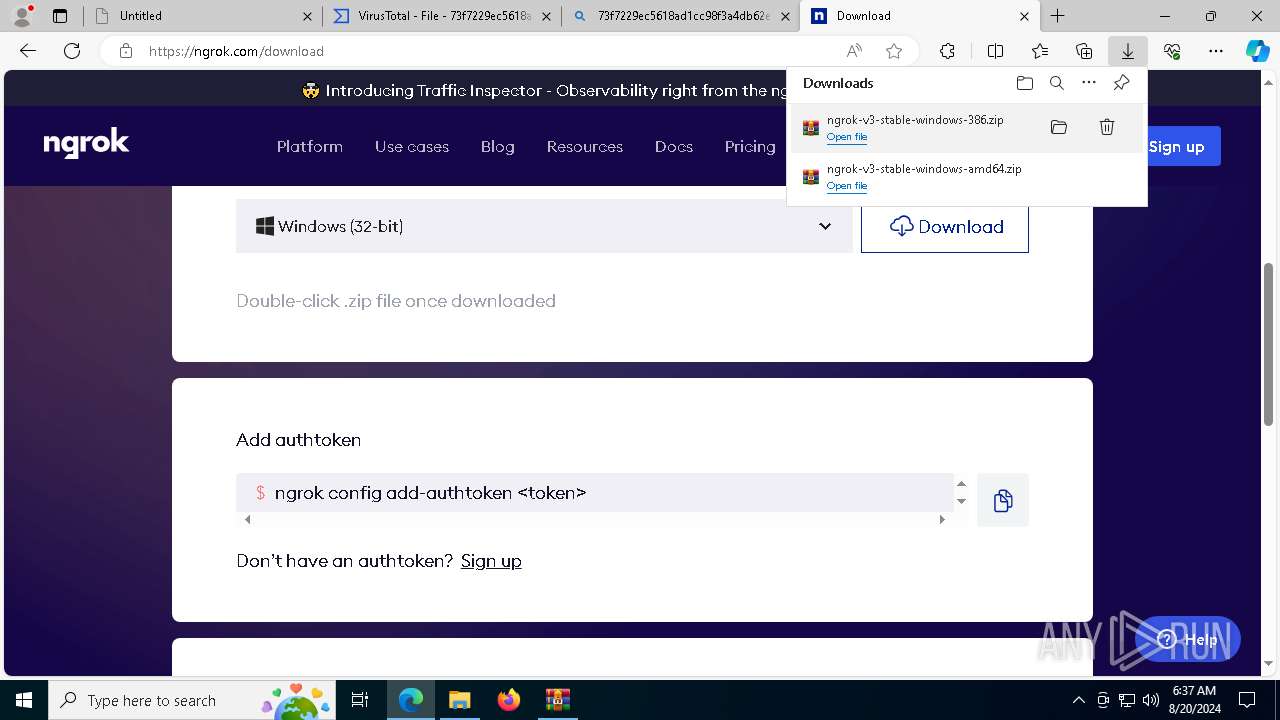This screenshot has height=720, width=1280.
Task: Open Task View on taskbar
Action: point(360,700)
